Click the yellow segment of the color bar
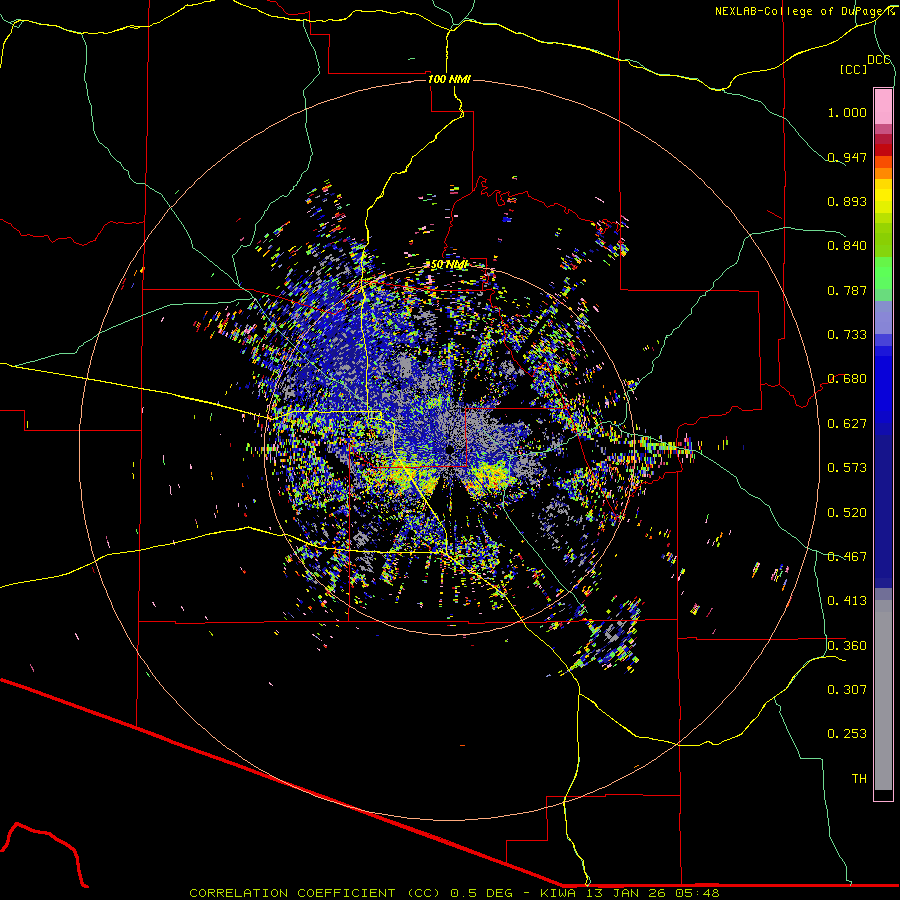This screenshot has height=900, width=900. (x=883, y=196)
